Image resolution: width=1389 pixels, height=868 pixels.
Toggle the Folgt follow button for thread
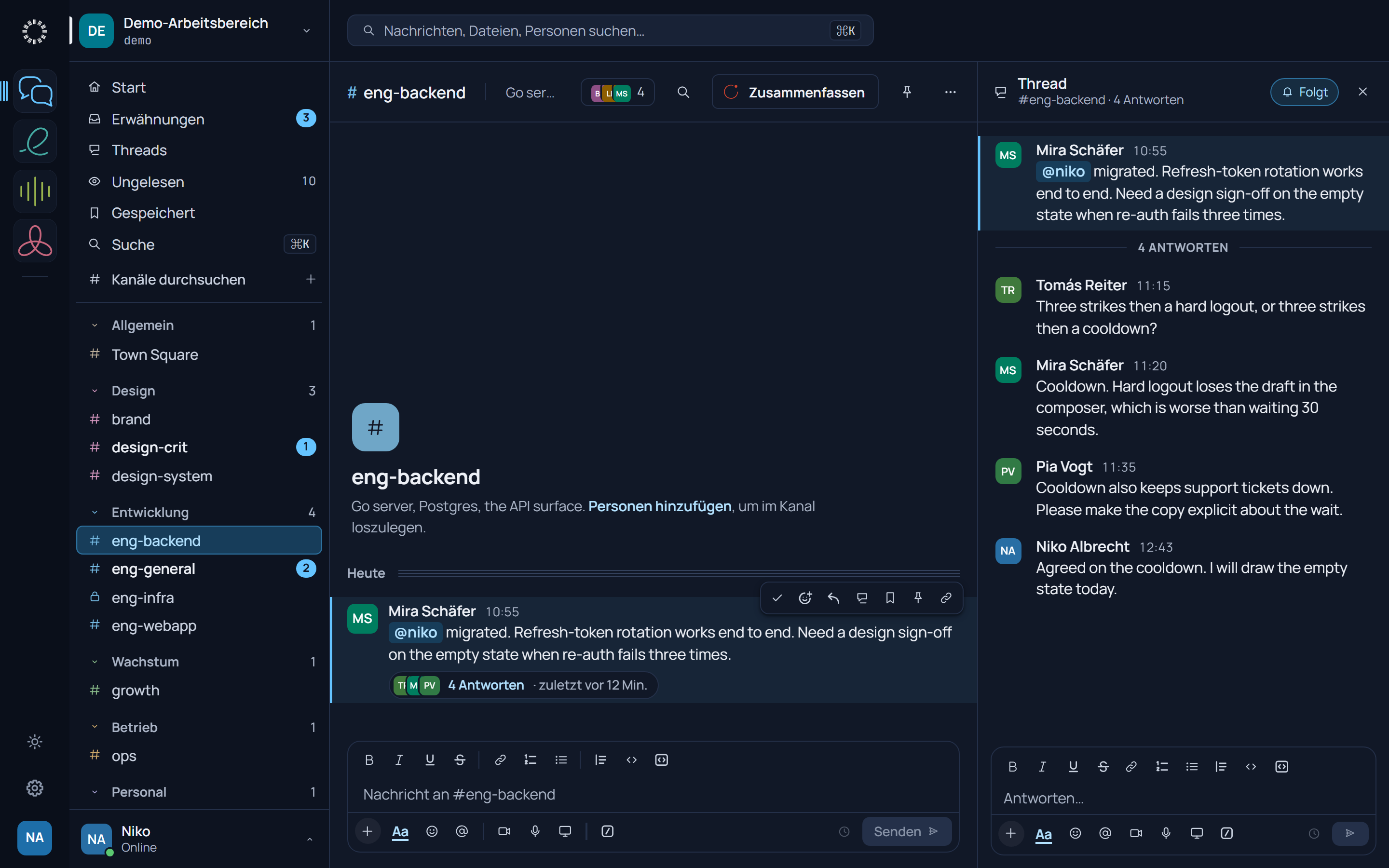[x=1304, y=93]
